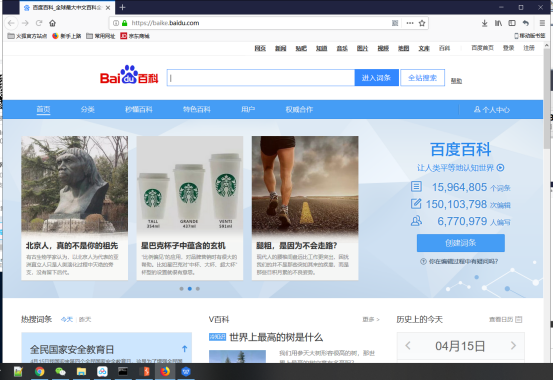The width and height of the screenshot is (554, 381).
Task: Focus the Baidu Baike search input
Action: [261, 78]
